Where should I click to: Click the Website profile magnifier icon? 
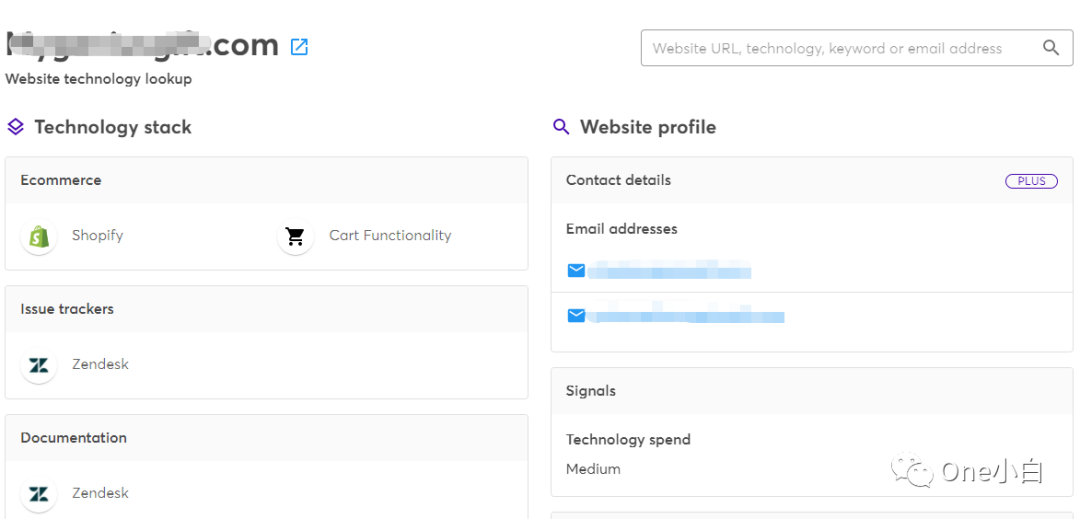coord(561,127)
